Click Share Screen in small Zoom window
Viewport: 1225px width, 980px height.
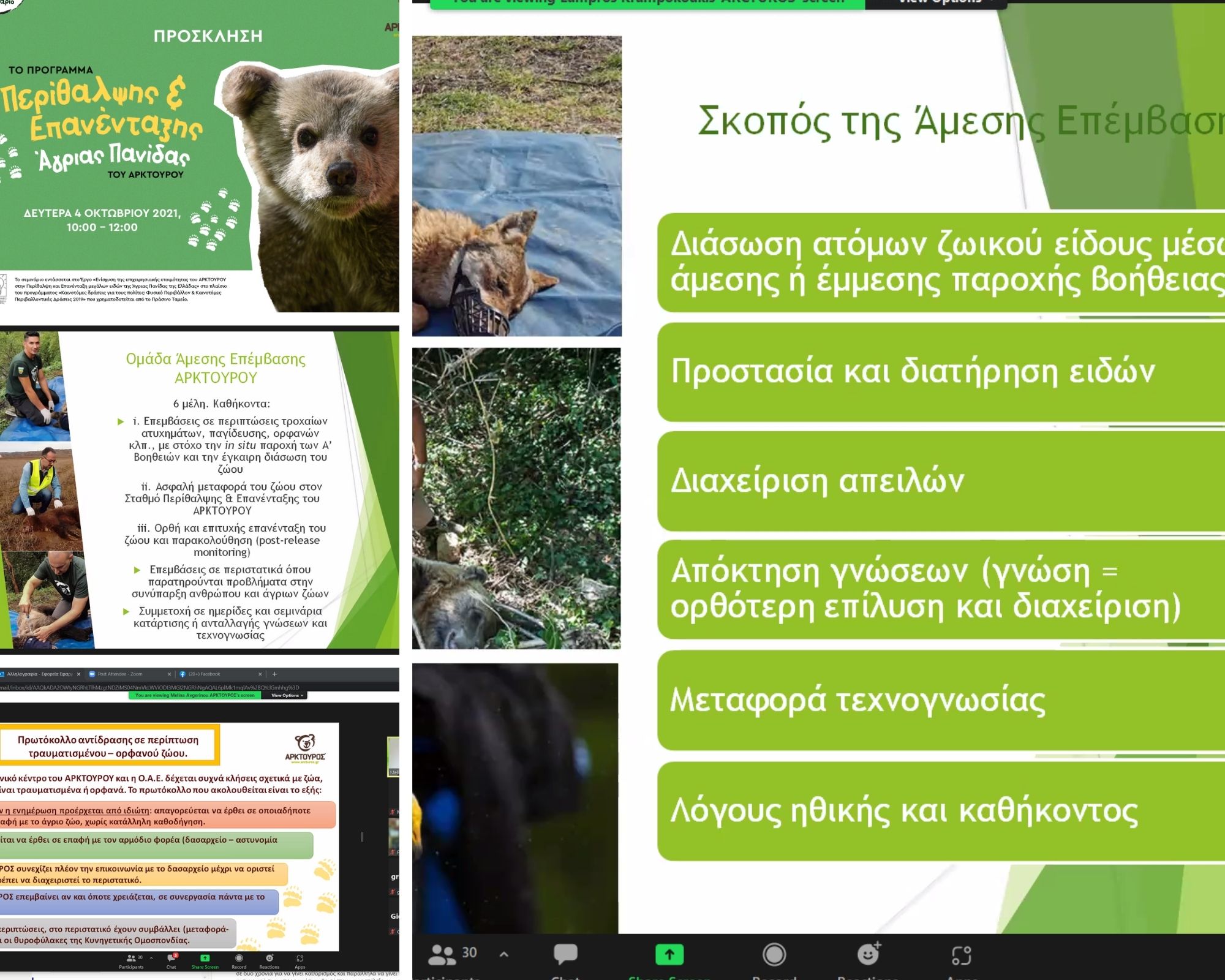click(x=205, y=961)
